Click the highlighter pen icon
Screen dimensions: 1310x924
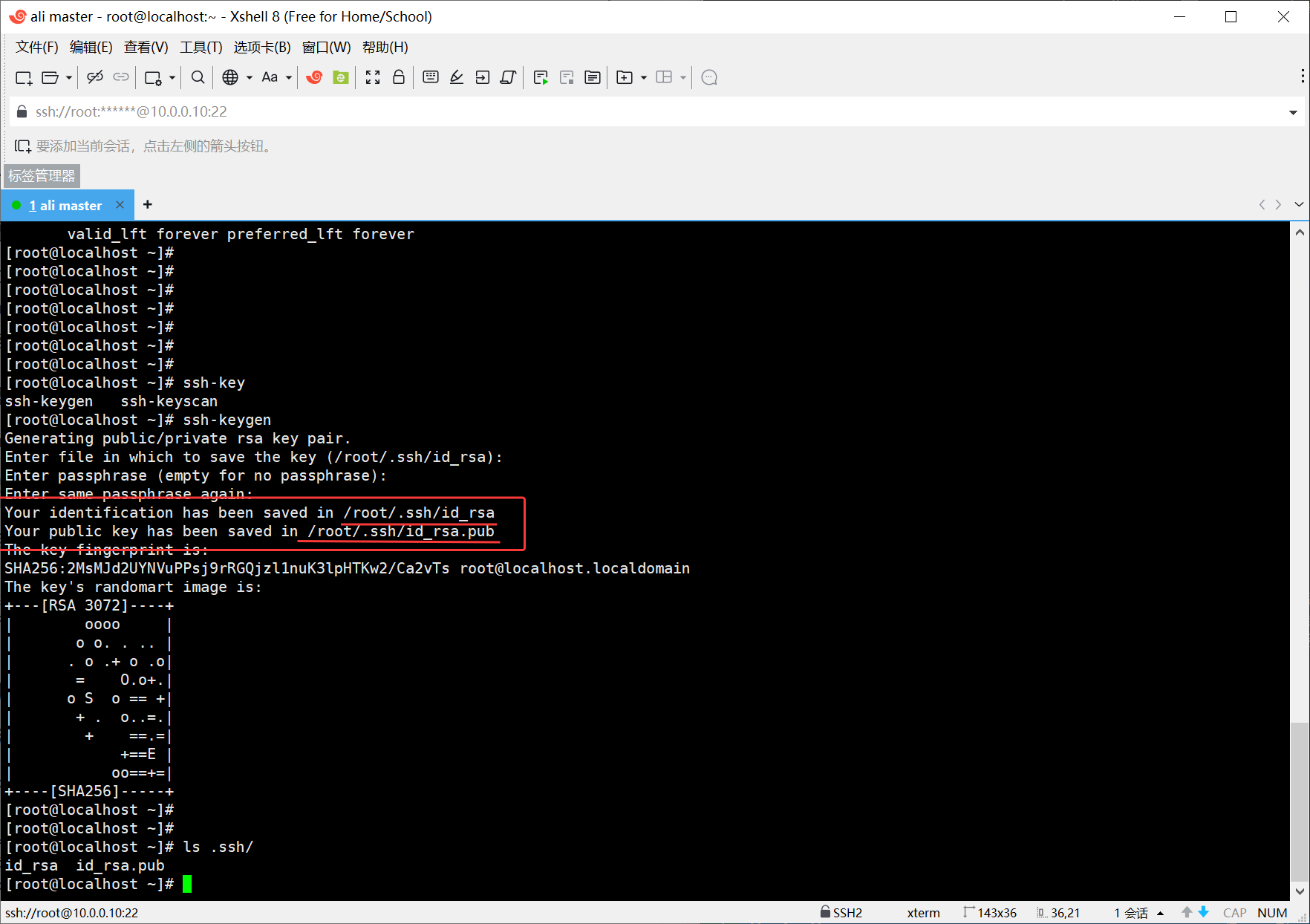pyautogui.click(x=457, y=77)
